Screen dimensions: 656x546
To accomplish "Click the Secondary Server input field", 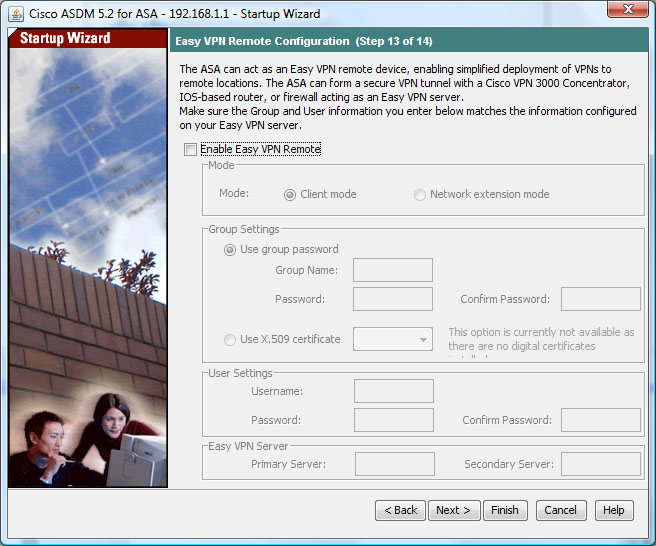I will click(x=600, y=464).
